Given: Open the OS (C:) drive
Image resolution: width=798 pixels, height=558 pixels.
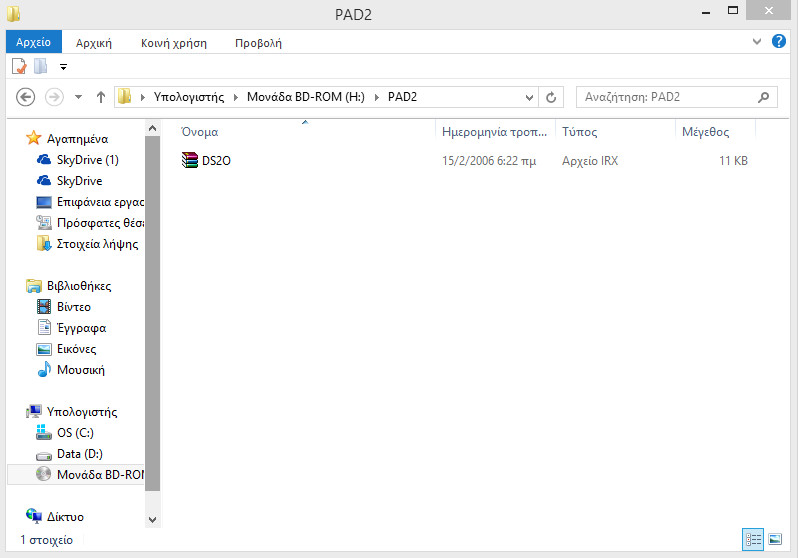Looking at the screenshot, I should [x=75, y=433].
